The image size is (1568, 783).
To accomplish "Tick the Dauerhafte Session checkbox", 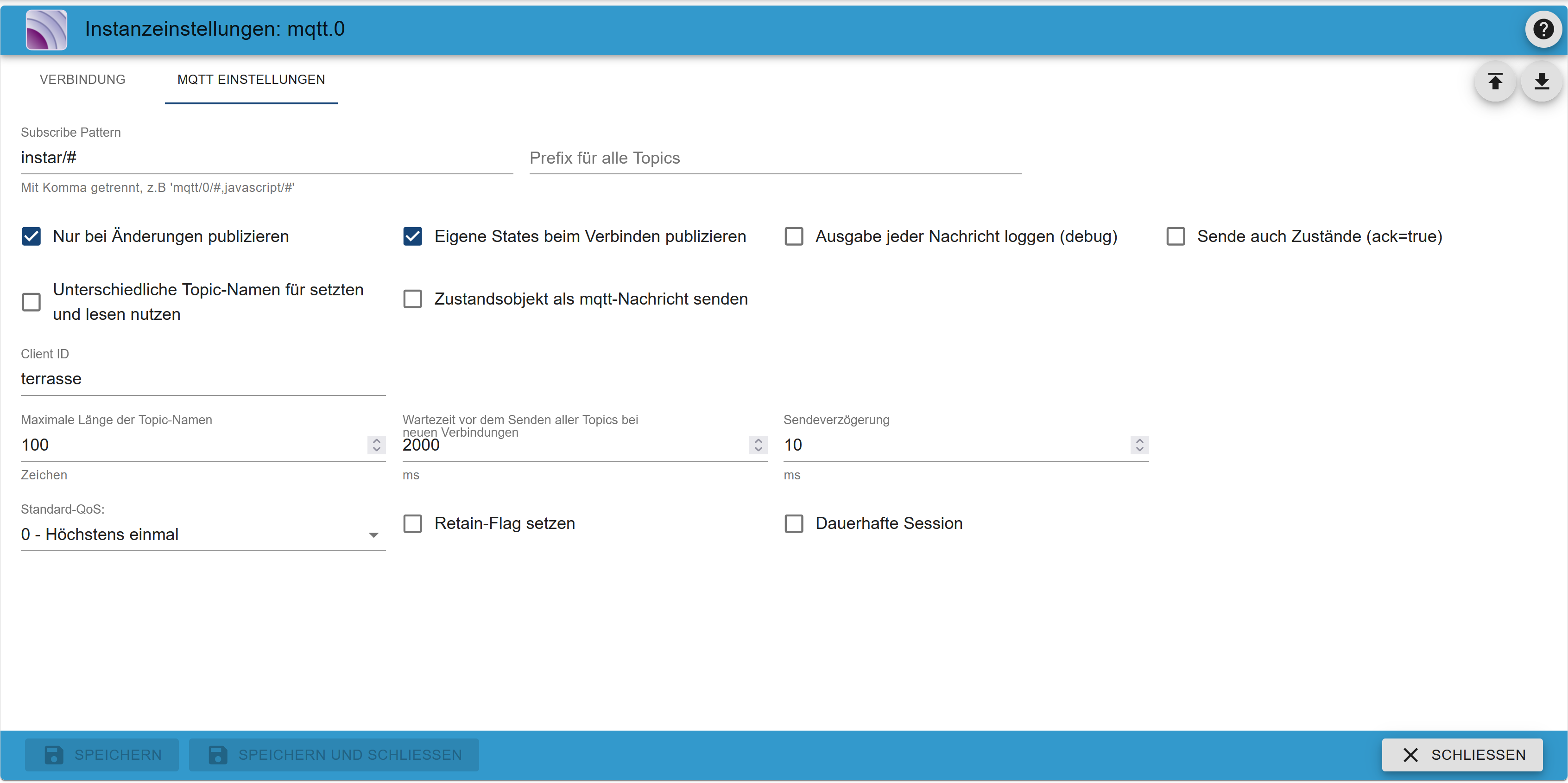I will tap(794, 523).
